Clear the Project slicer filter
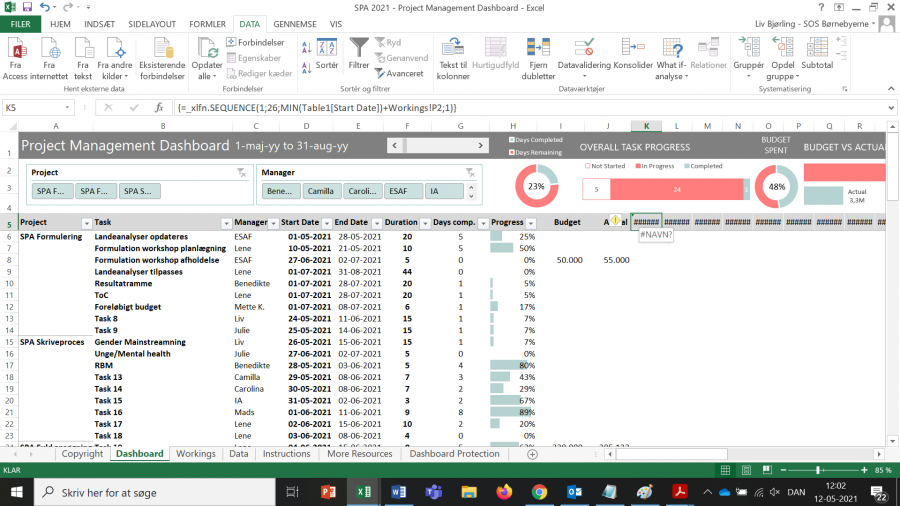Image resolution: width=900 pixels, height=506 pixels. (x=242, y=172)
